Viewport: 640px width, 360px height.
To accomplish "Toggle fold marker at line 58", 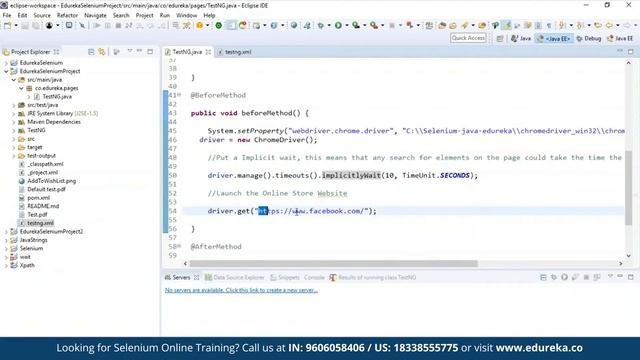I will pyautogui.click(x=179, y=247).
